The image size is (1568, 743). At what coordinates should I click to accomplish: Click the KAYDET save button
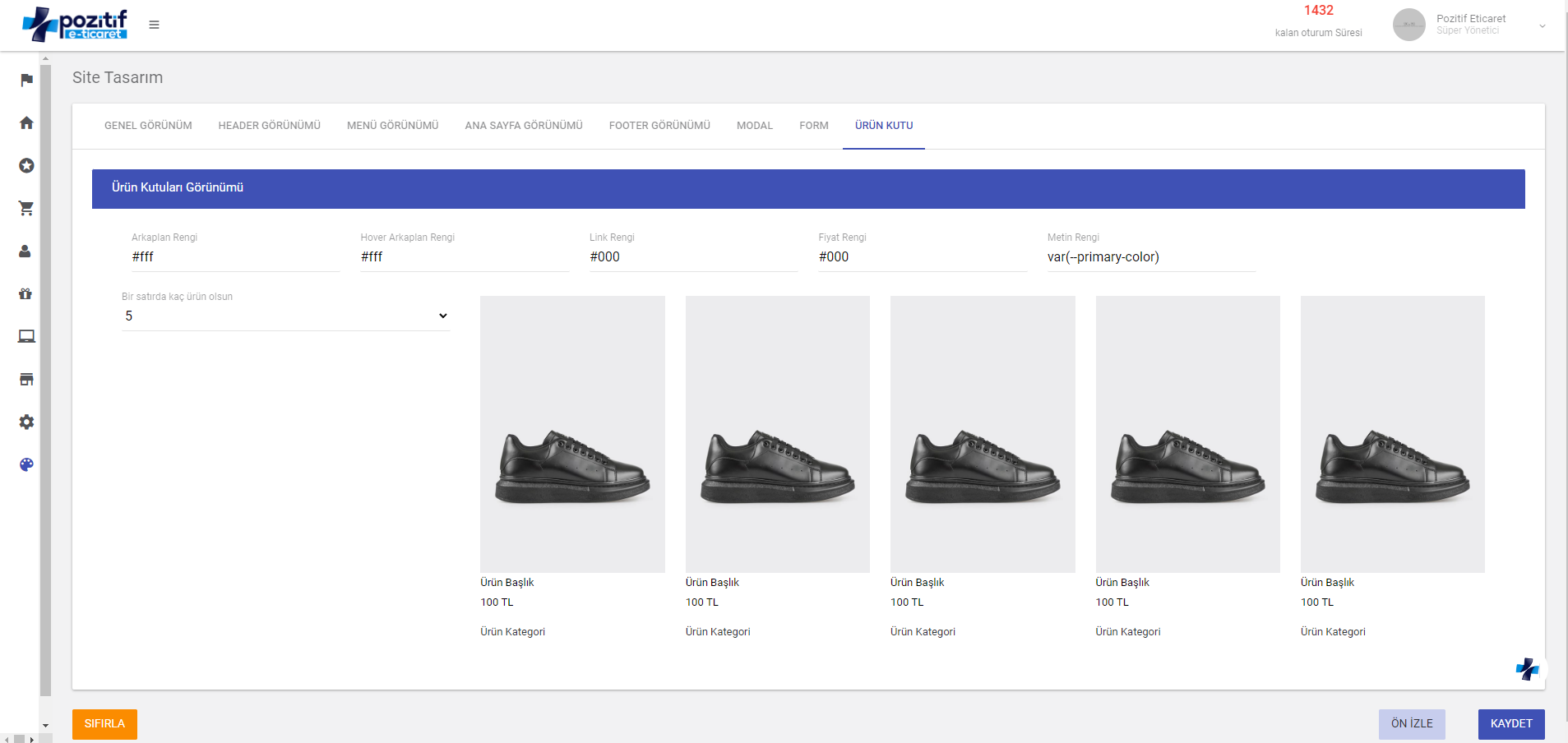click(x=1510, y=723)
